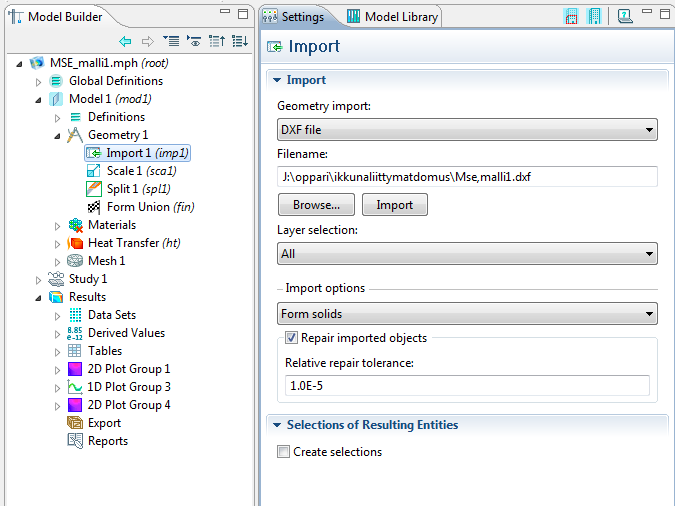Click the Expand All tree icon
The height and width of the screenshot is (506, 675).
tap(240, 41)
